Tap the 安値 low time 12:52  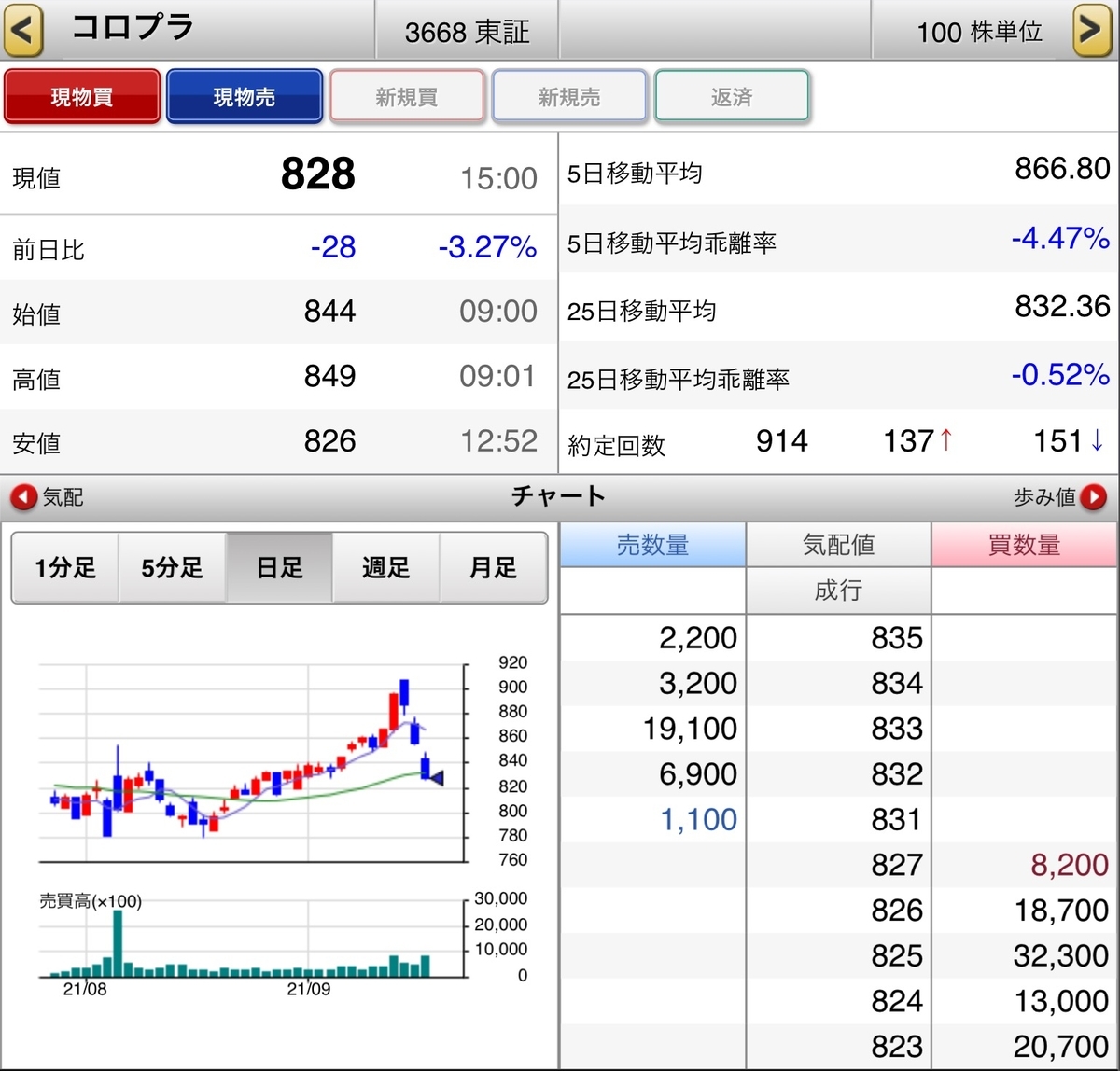(498, 441)
